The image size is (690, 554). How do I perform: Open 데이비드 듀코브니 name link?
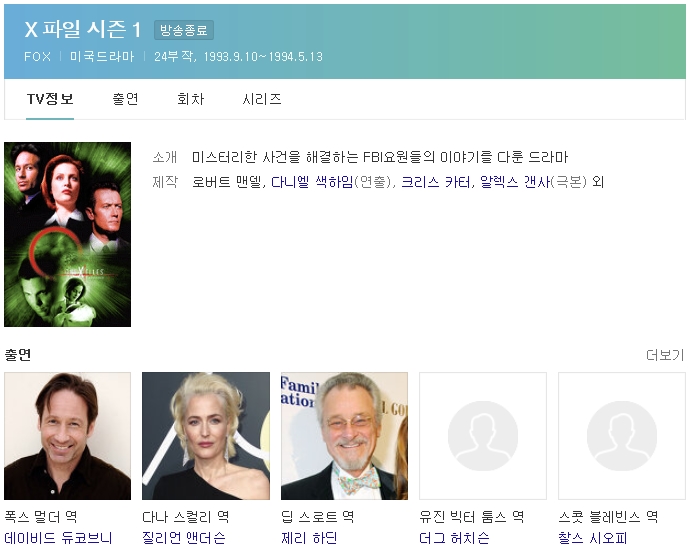click(58, 539)
